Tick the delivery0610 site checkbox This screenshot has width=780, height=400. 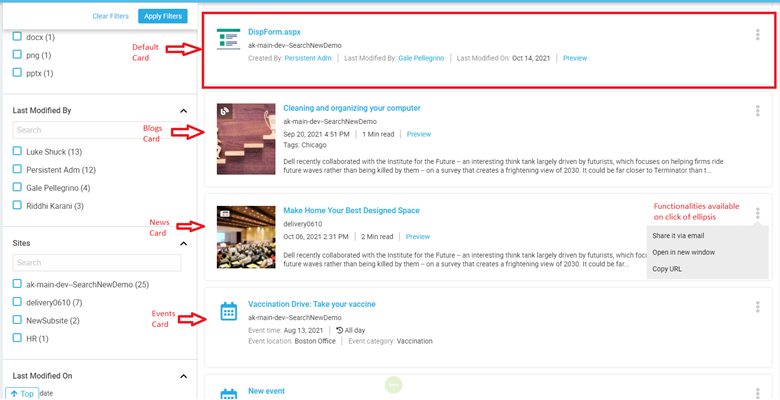click(18, 303)
